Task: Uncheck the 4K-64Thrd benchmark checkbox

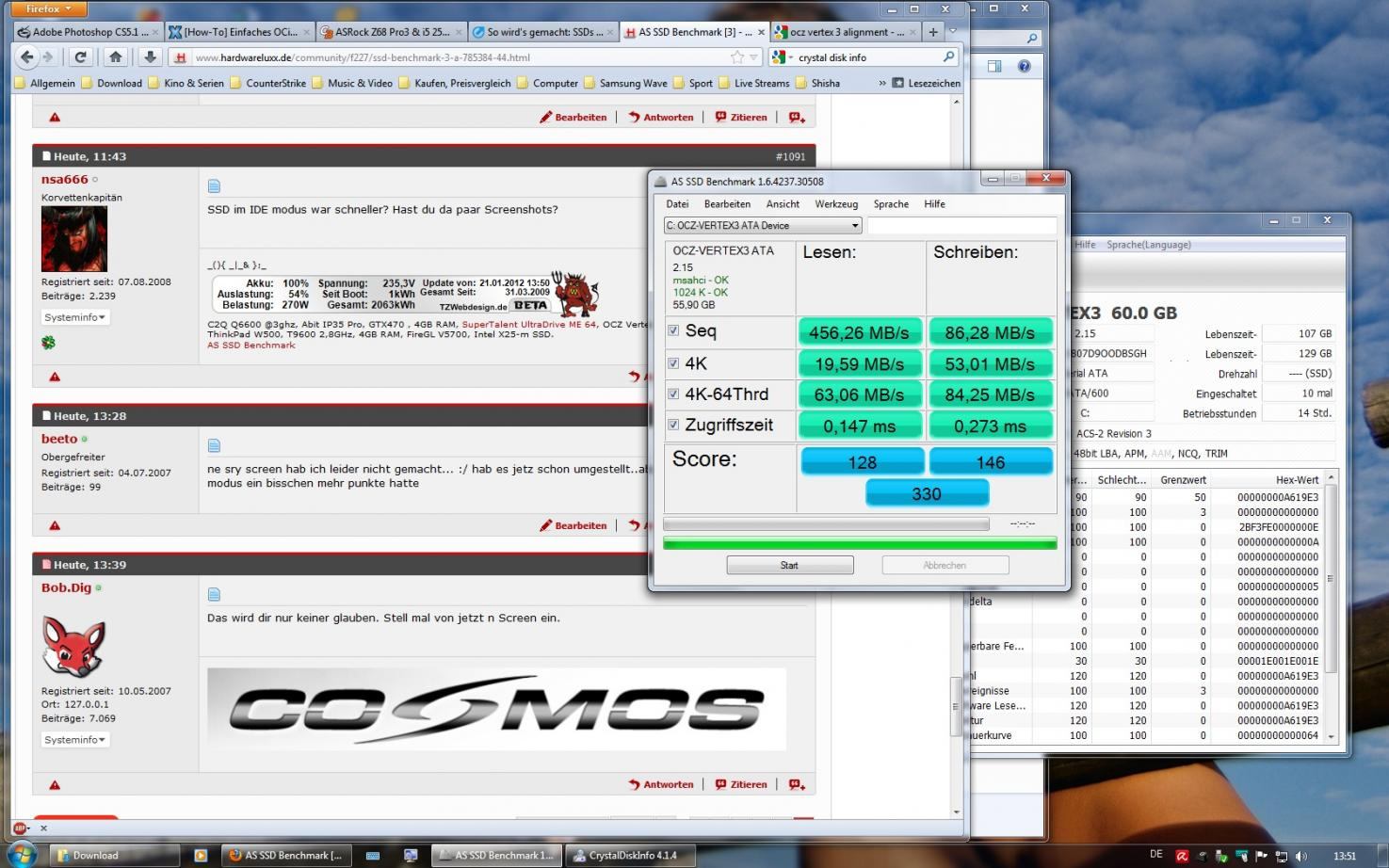Action: click(x=673, y=394)
